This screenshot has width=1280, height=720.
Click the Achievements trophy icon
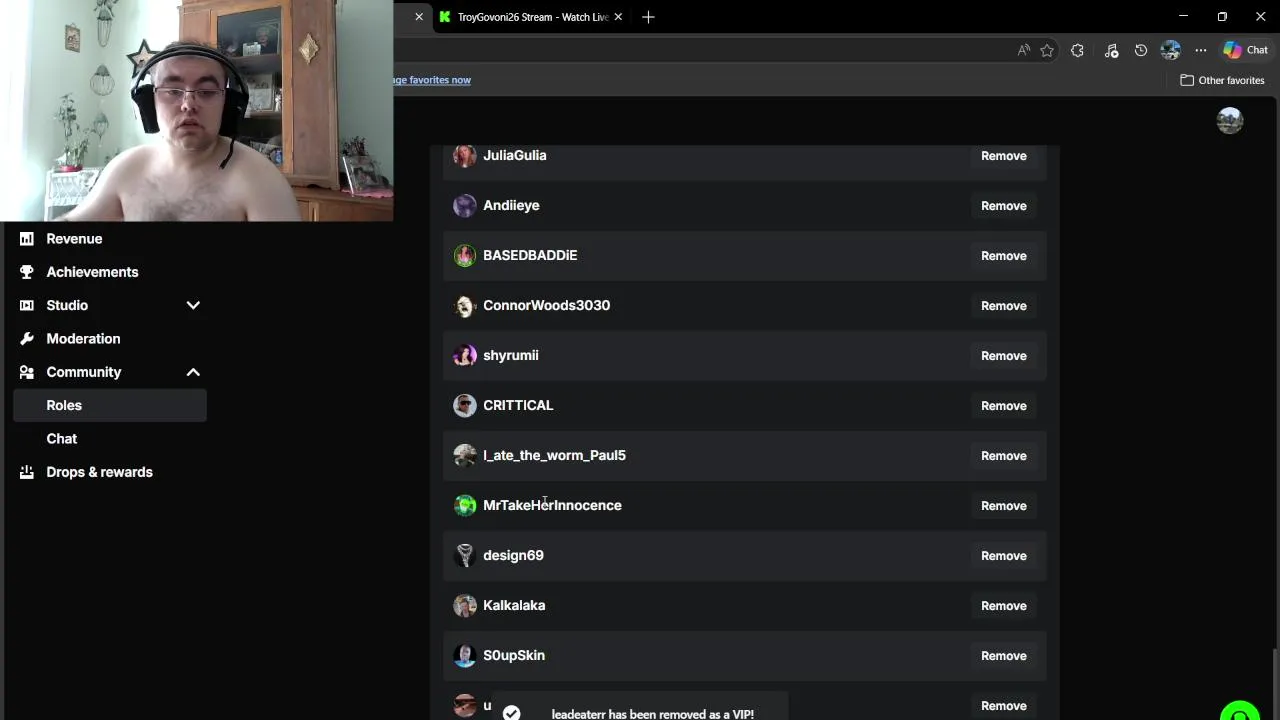point(27,272)
